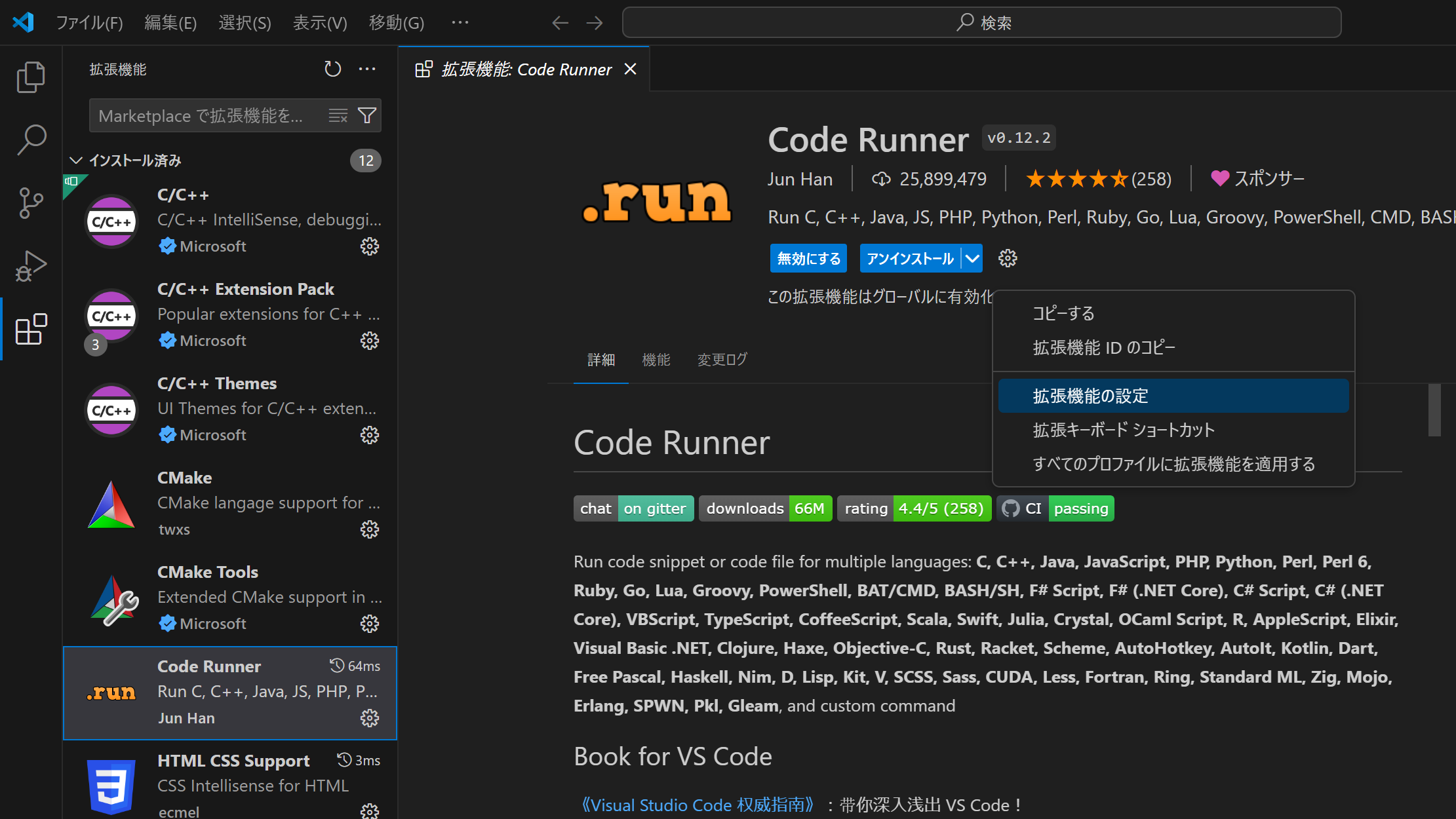Open Source Control view
The image size is (1456, 819).
point(31,202)
